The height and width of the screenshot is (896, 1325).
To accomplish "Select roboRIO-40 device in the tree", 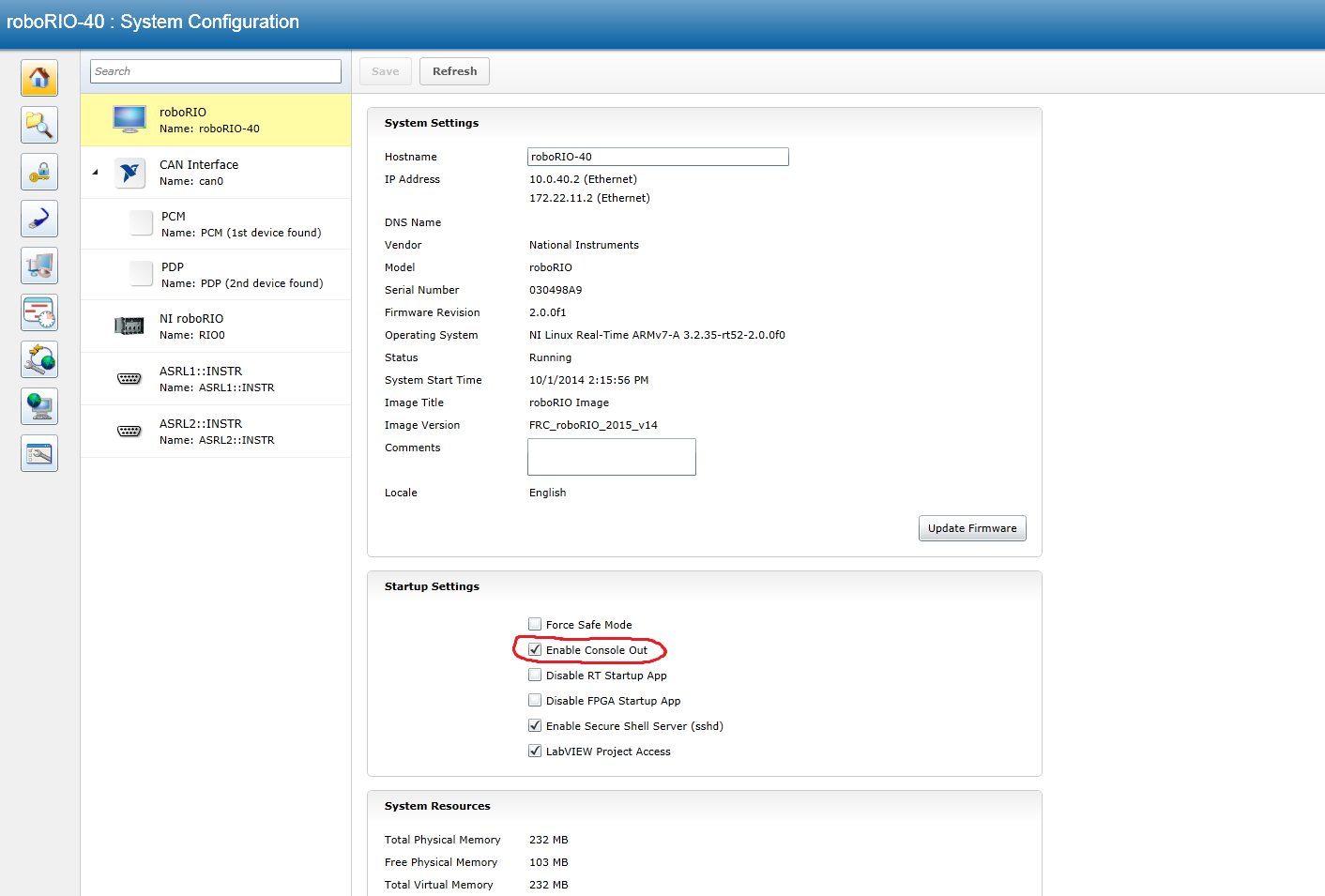I will click(x=216, y=120).
